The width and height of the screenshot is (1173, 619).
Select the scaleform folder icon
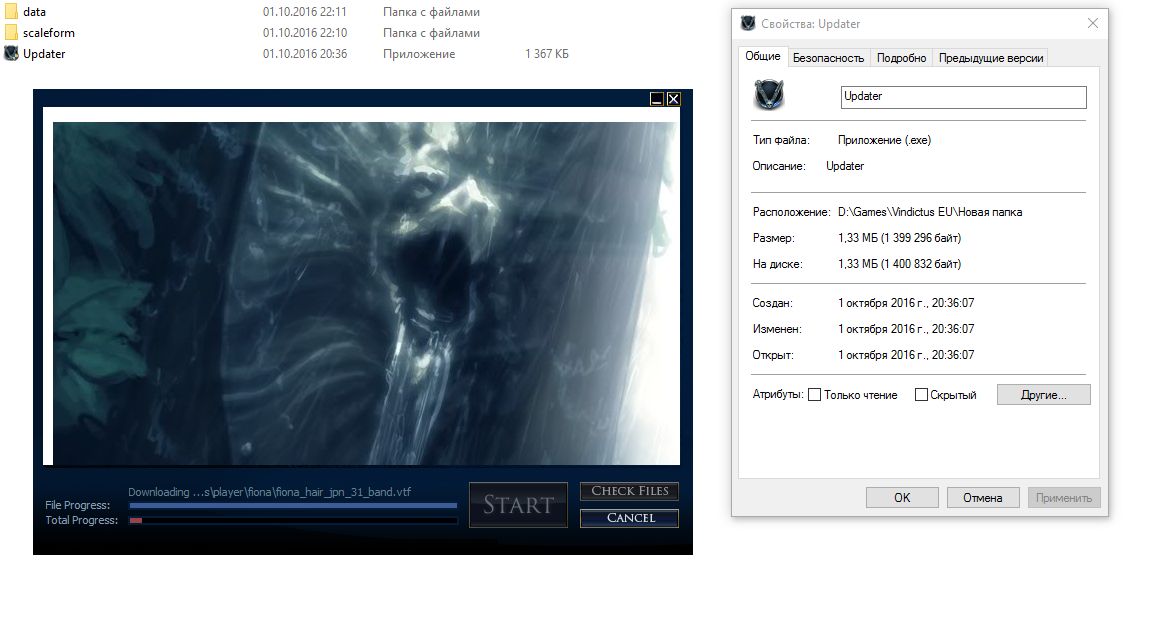(11, 33)
